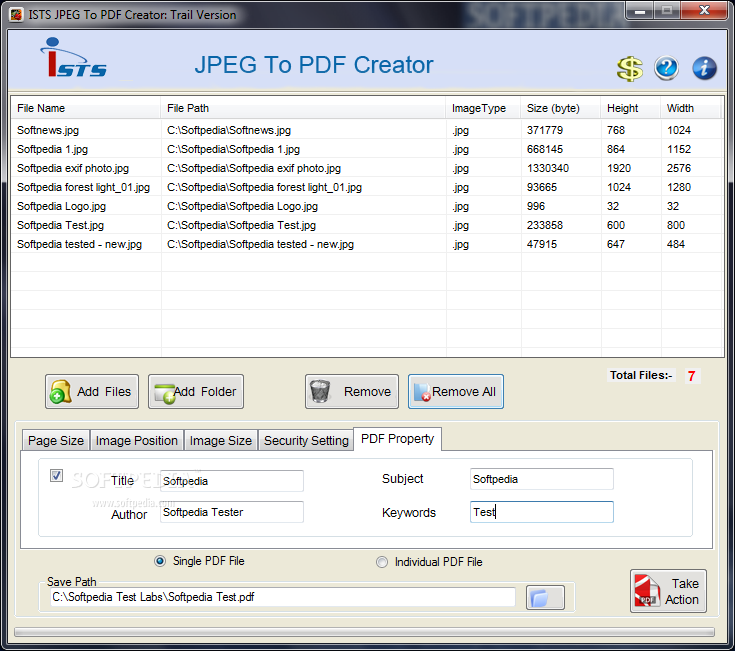735x651 pixels.
Task: Click height value 1920
Action: coord(619,168)
